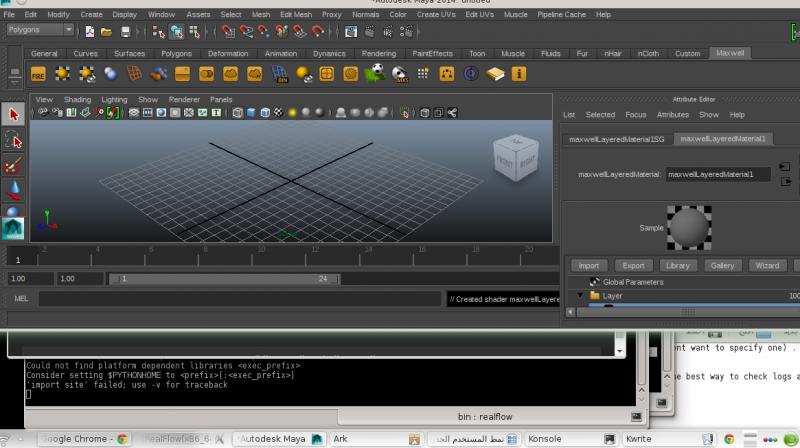The image size is (800, 448).
Task: Click the Library button
Action: click(x=678, y=266)
